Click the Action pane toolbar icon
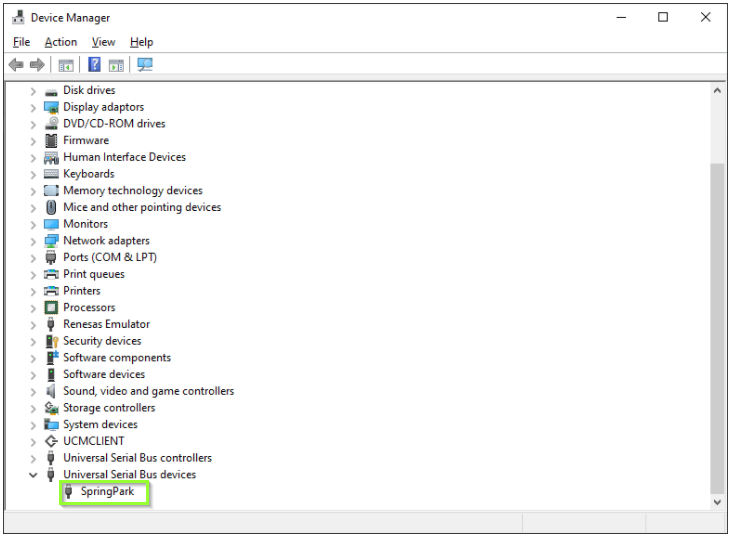This screenshot has height=537, width=731. (116, 65)
